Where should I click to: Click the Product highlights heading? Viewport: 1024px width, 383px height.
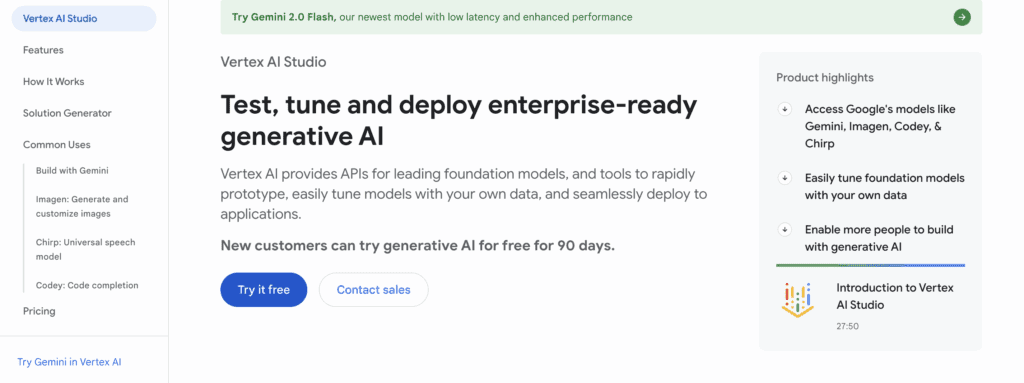point(825,78)
